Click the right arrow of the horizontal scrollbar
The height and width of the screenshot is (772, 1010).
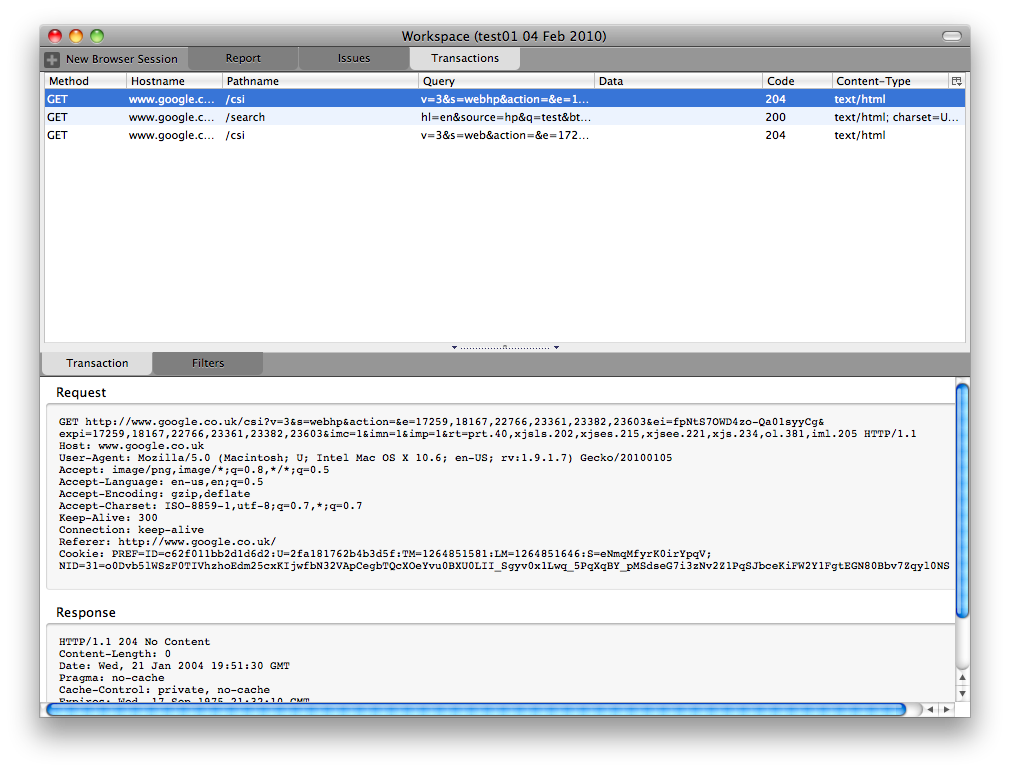click(x=947, y=709)
